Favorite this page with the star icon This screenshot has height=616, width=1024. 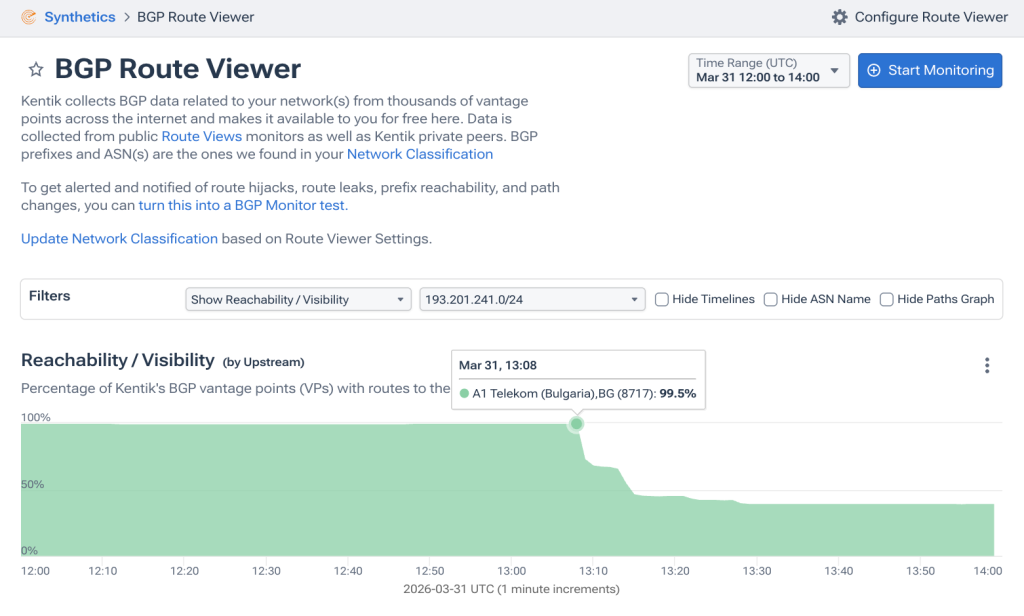(x=36, y=69)
